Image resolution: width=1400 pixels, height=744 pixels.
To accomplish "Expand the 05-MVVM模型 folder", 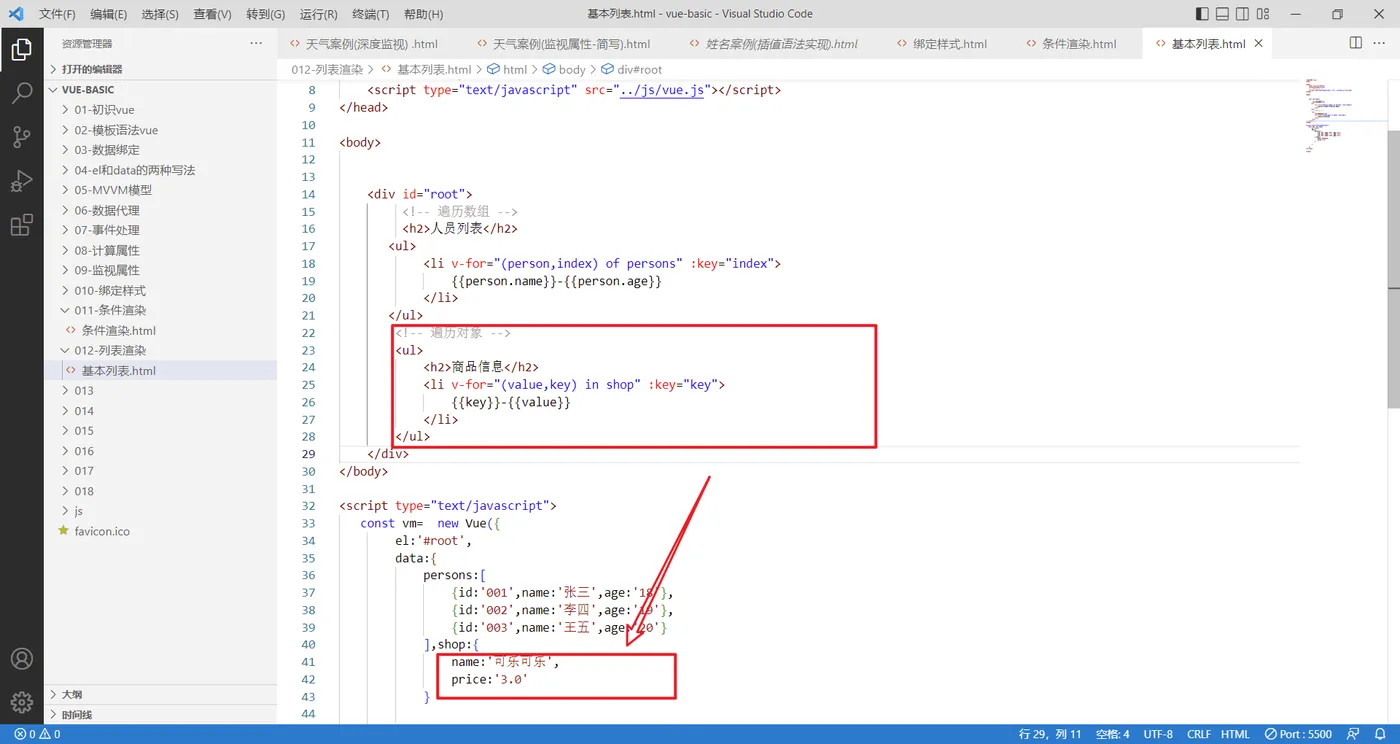I will [160, 190].
